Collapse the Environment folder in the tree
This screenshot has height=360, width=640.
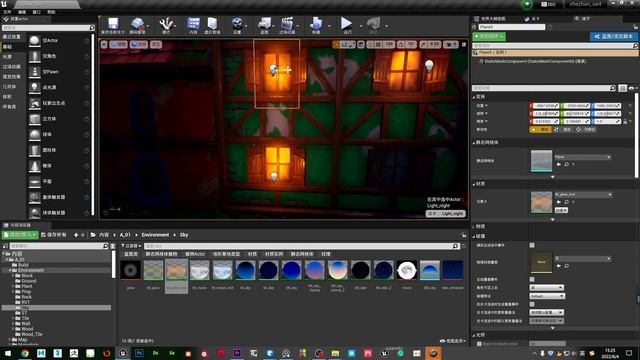click(11, 270)
